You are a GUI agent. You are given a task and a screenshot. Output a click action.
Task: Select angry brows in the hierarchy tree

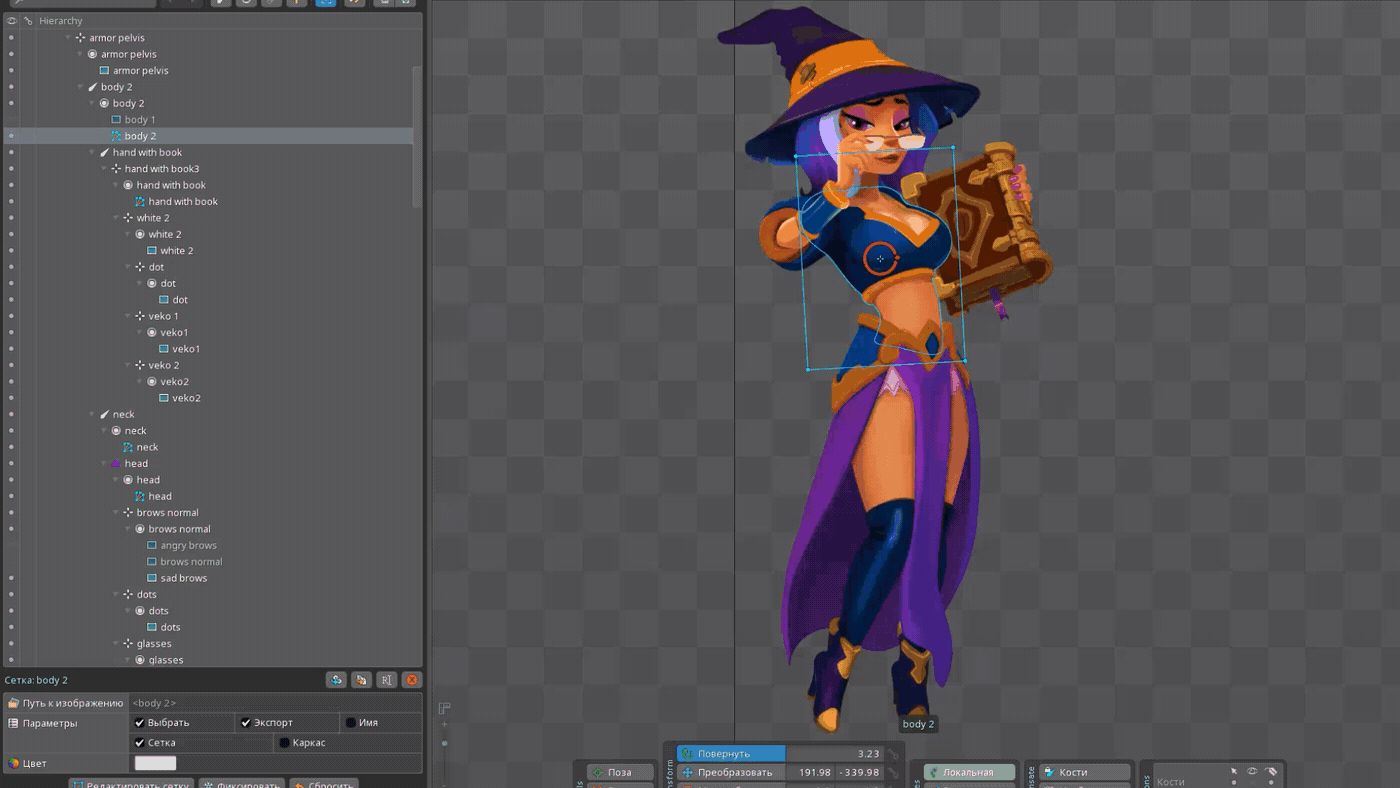tap(188, 546)
